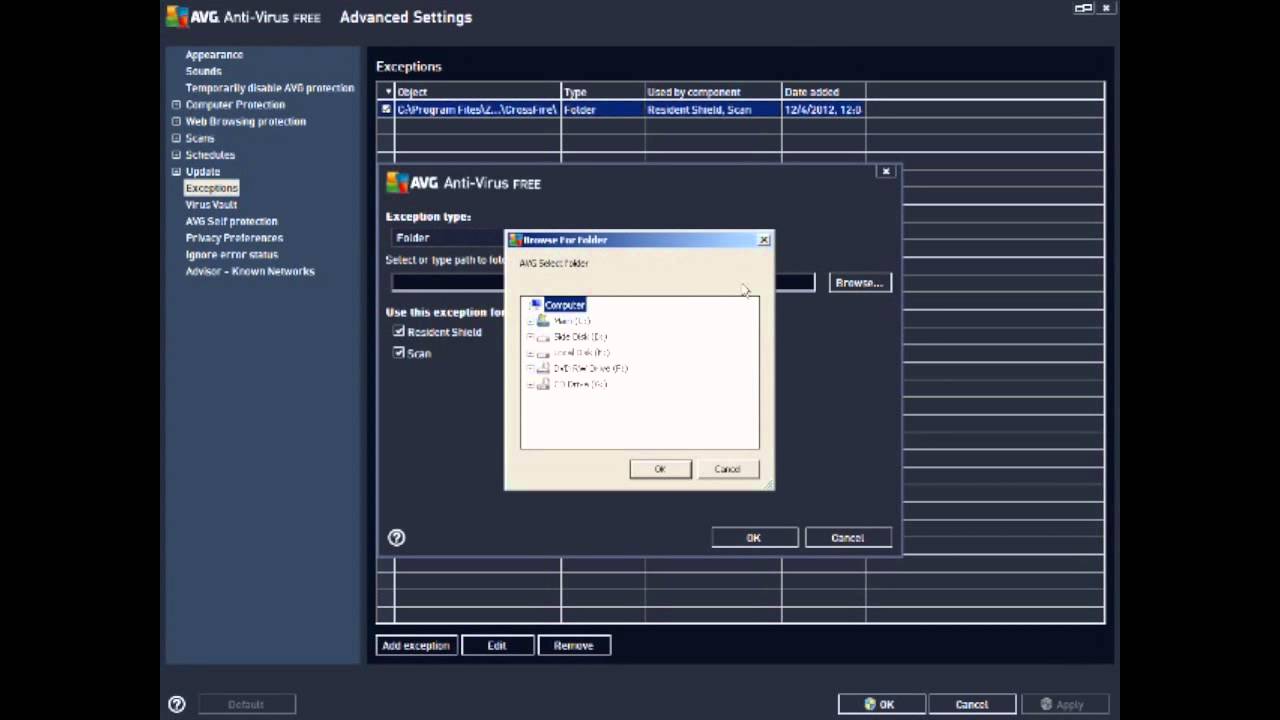
Task: Toggle the Resident Shield checkbox
Action: (x=399, y=332)
